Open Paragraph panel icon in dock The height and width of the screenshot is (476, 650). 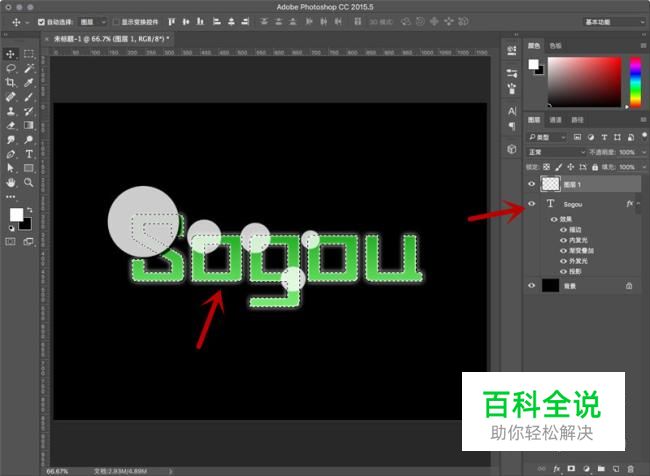(512, 126)
